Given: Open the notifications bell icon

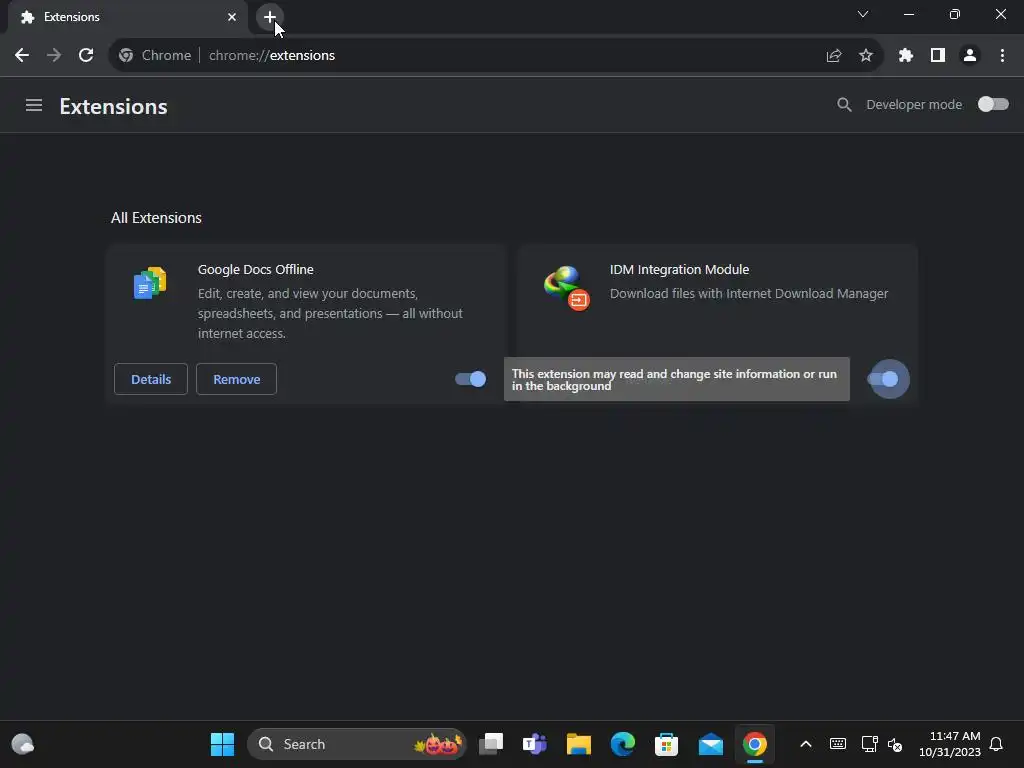Looking at the screenshot, I should pyautogui.click(x=997, y=744).
